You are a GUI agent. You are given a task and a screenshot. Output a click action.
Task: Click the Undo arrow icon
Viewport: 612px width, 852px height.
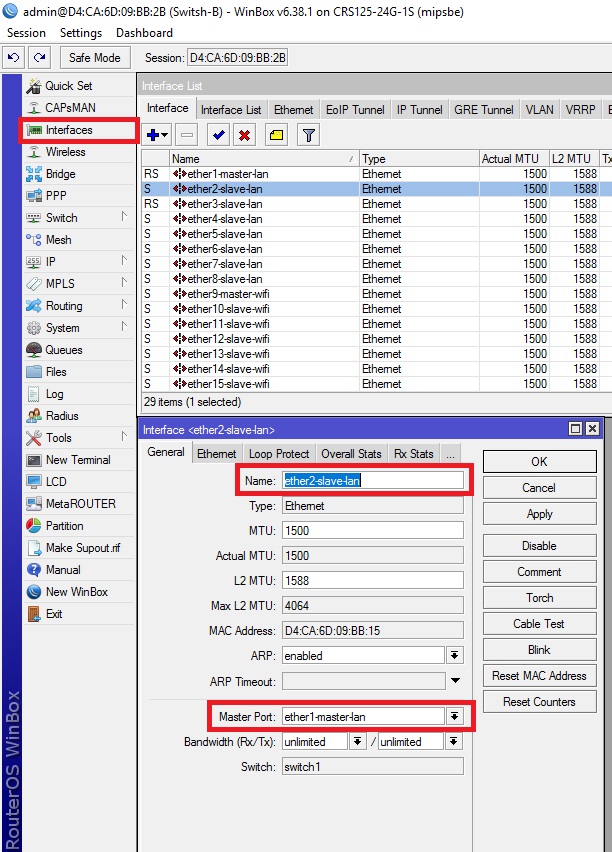click(x=14, y=58)
